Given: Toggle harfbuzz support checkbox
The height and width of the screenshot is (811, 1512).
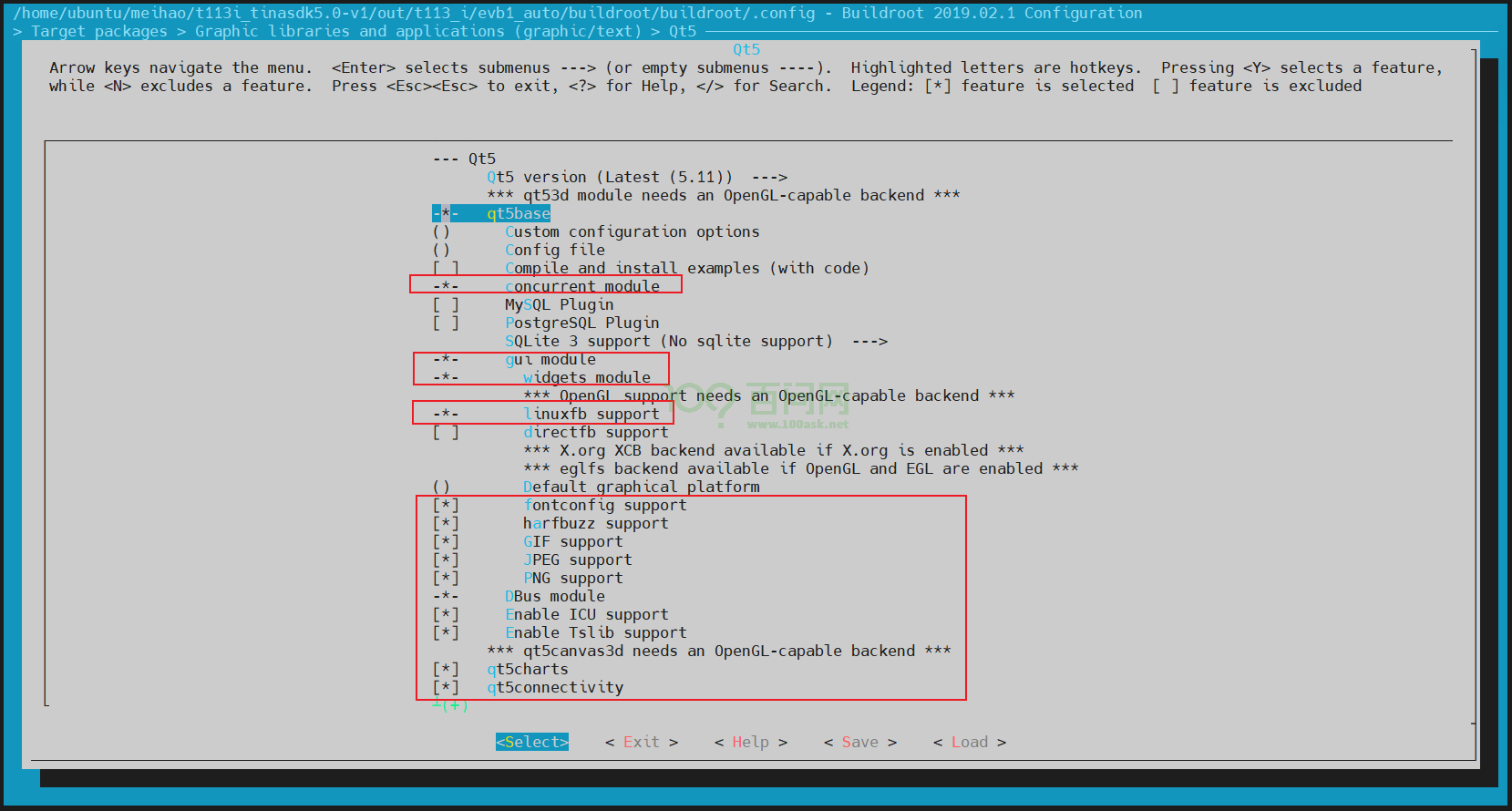Looking at the screenshot, I should click(x=446, y=523).
